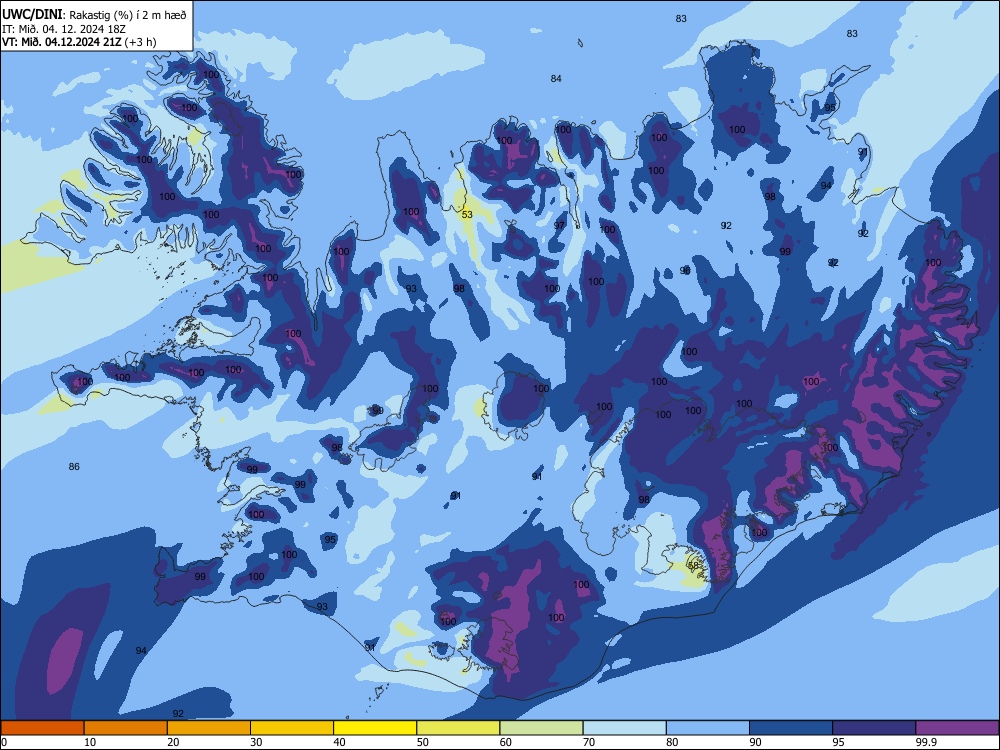1000x750 pixels.
Task: Click the 60–70 light green legend swatch
Action: click(x=541, y=728)
